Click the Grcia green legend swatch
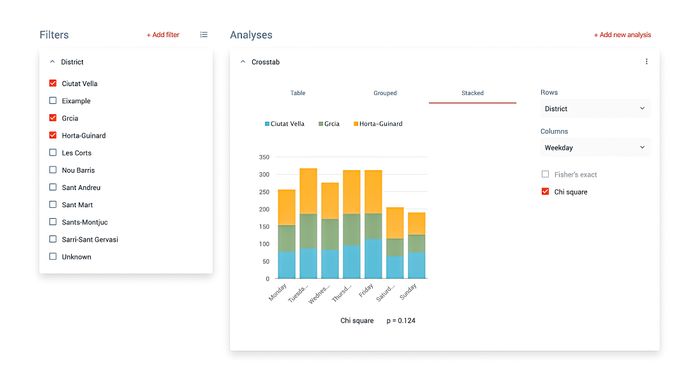The image size is (700, 375). click(321, 124)
